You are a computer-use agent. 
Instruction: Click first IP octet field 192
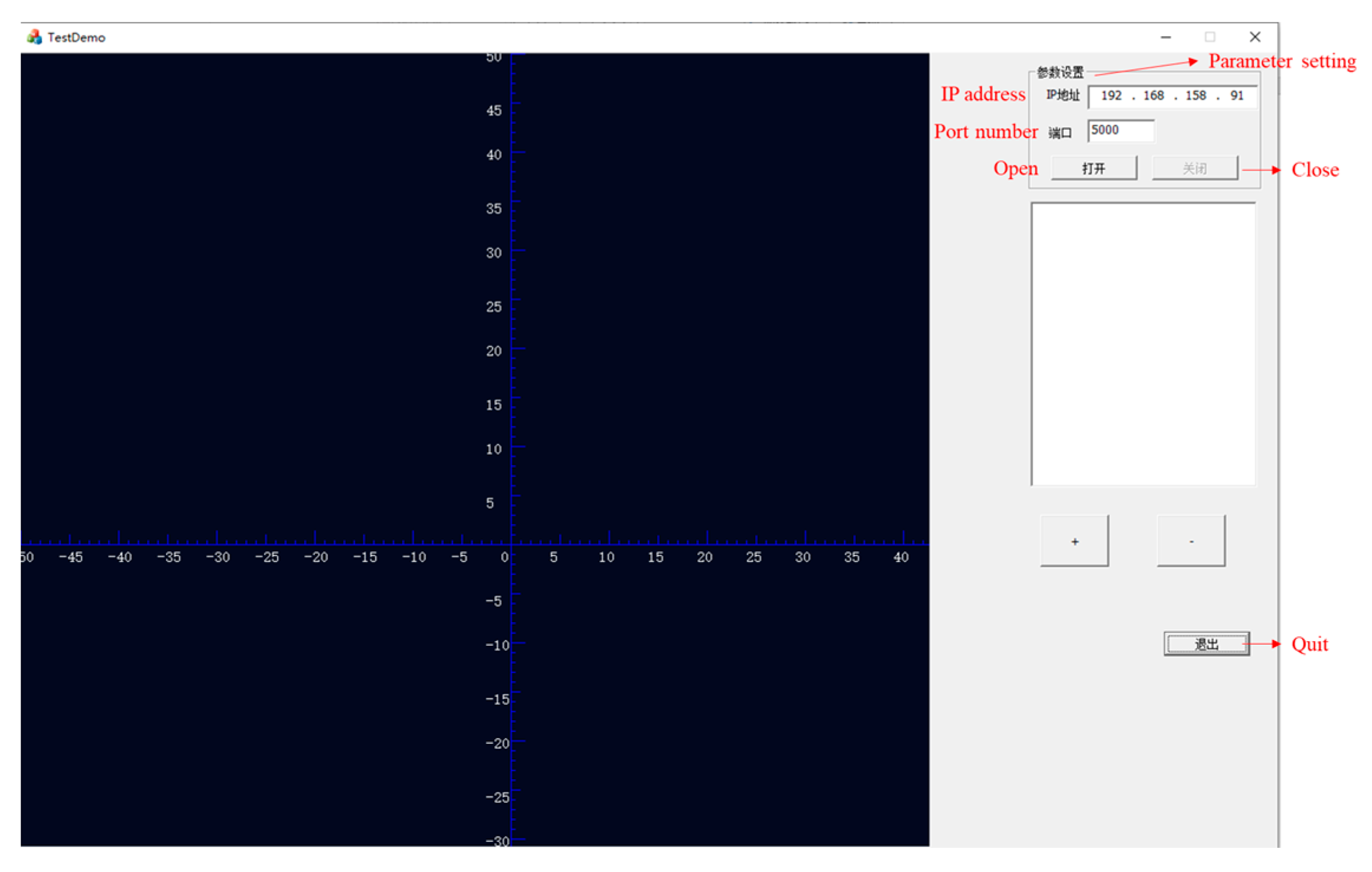1111,96
